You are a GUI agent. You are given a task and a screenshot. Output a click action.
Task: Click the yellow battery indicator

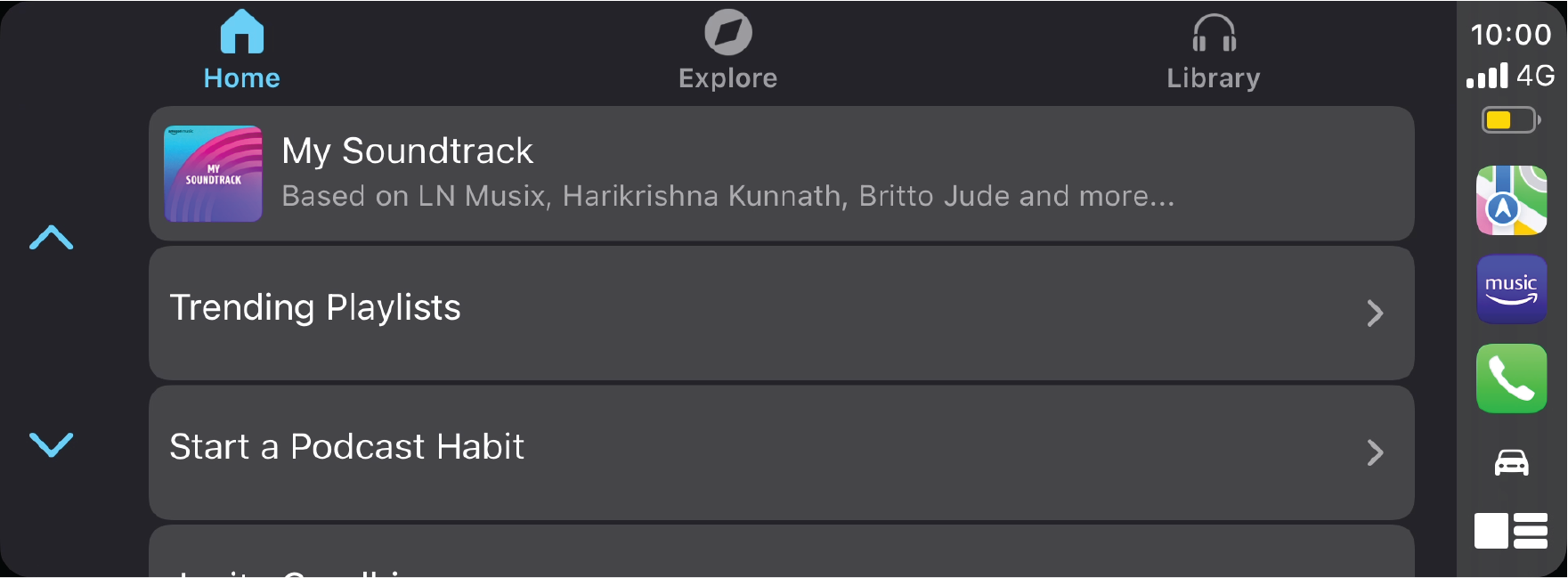[x=1510, y=120]
